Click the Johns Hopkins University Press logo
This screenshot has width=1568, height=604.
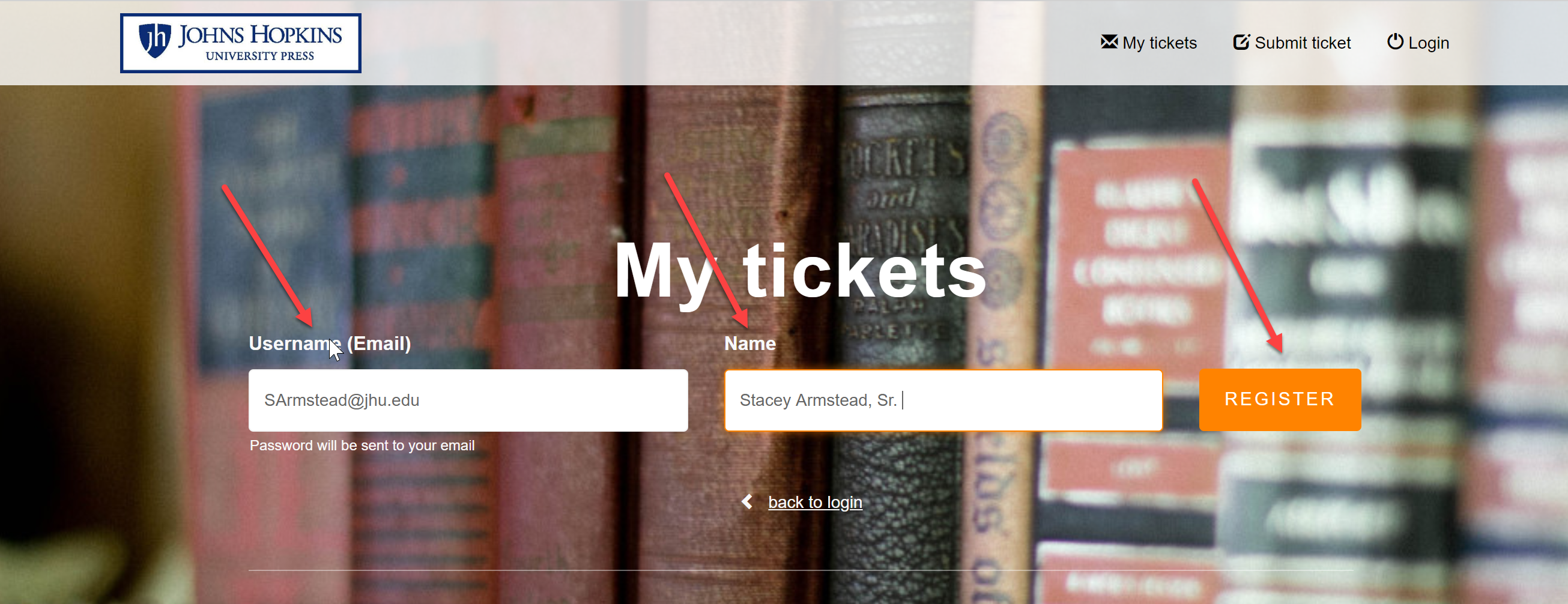(240, 43)
